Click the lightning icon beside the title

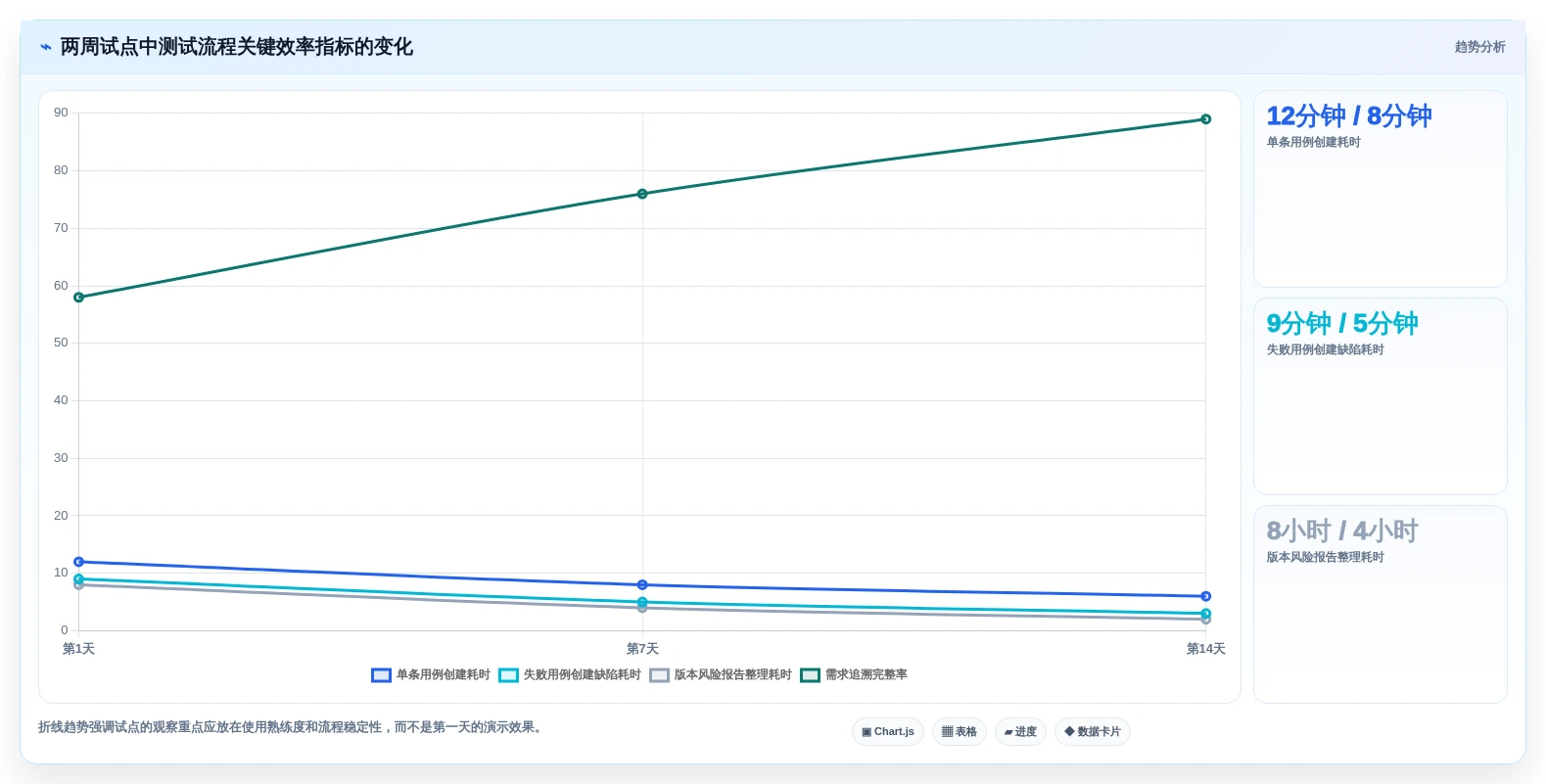[45, 47]
